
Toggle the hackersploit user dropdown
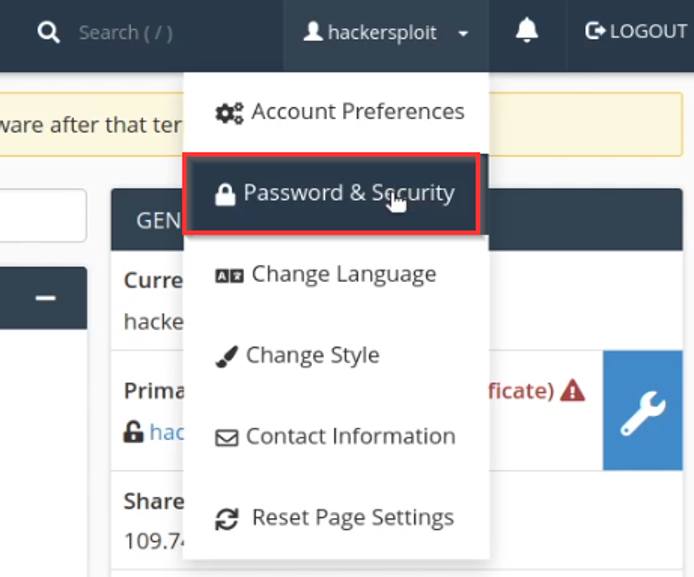pyautogui.click(x=385, y=33)
